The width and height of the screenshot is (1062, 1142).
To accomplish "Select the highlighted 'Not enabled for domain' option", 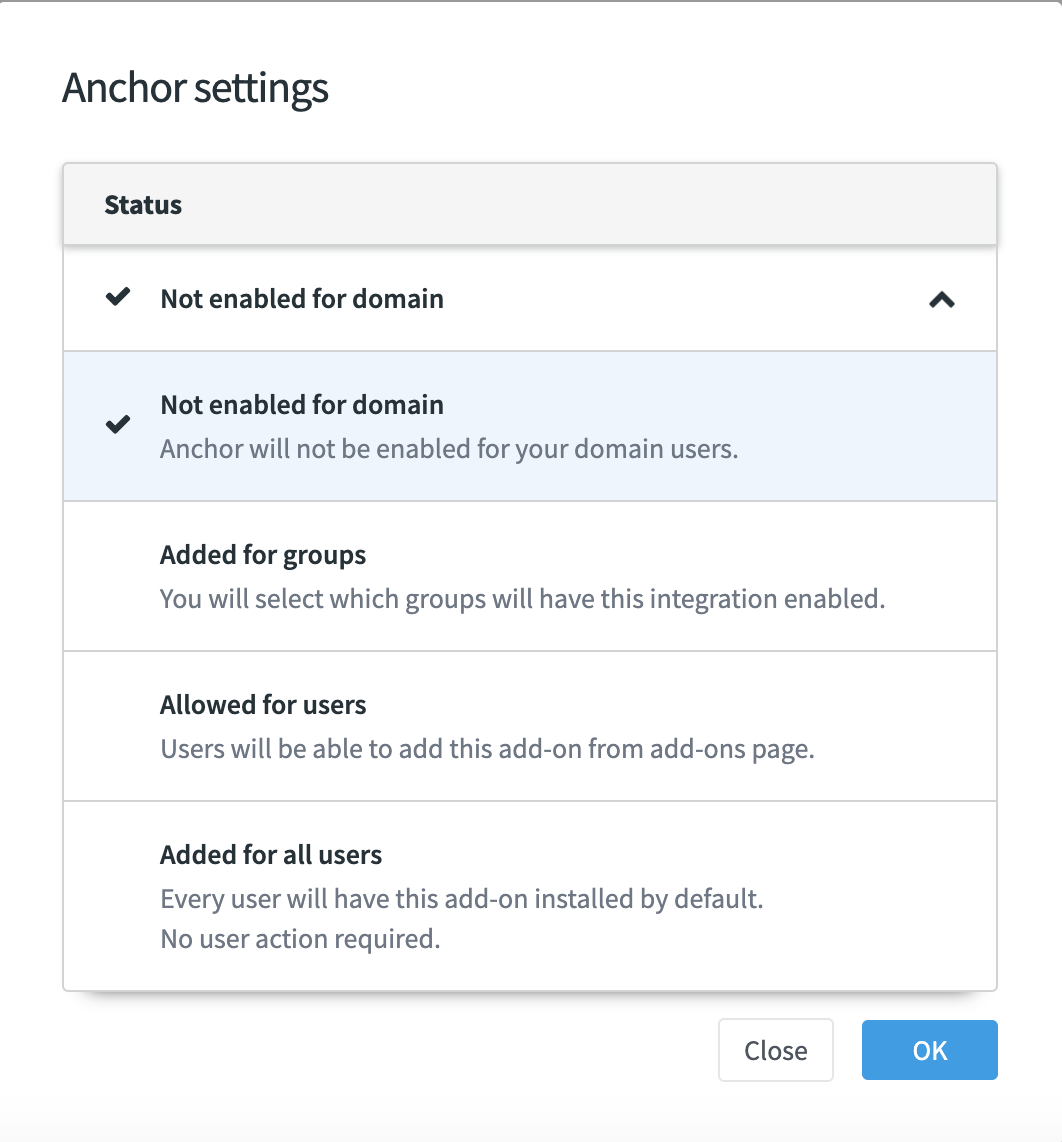I will [x=302, y=405].
